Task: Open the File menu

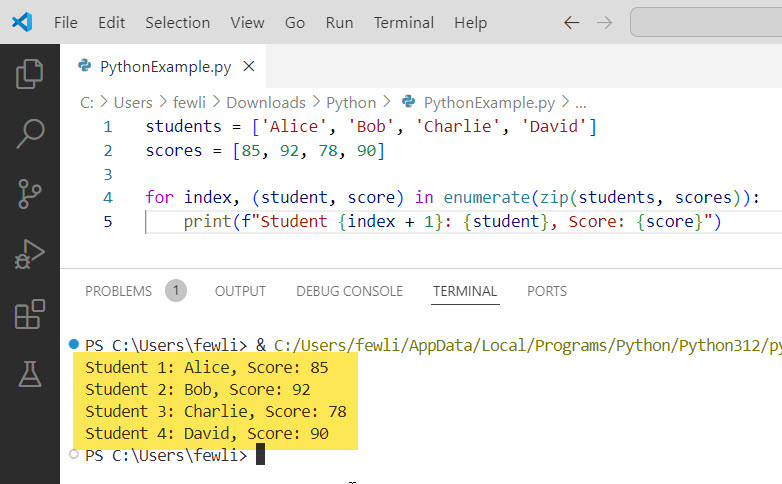Action: coord(66,22)
